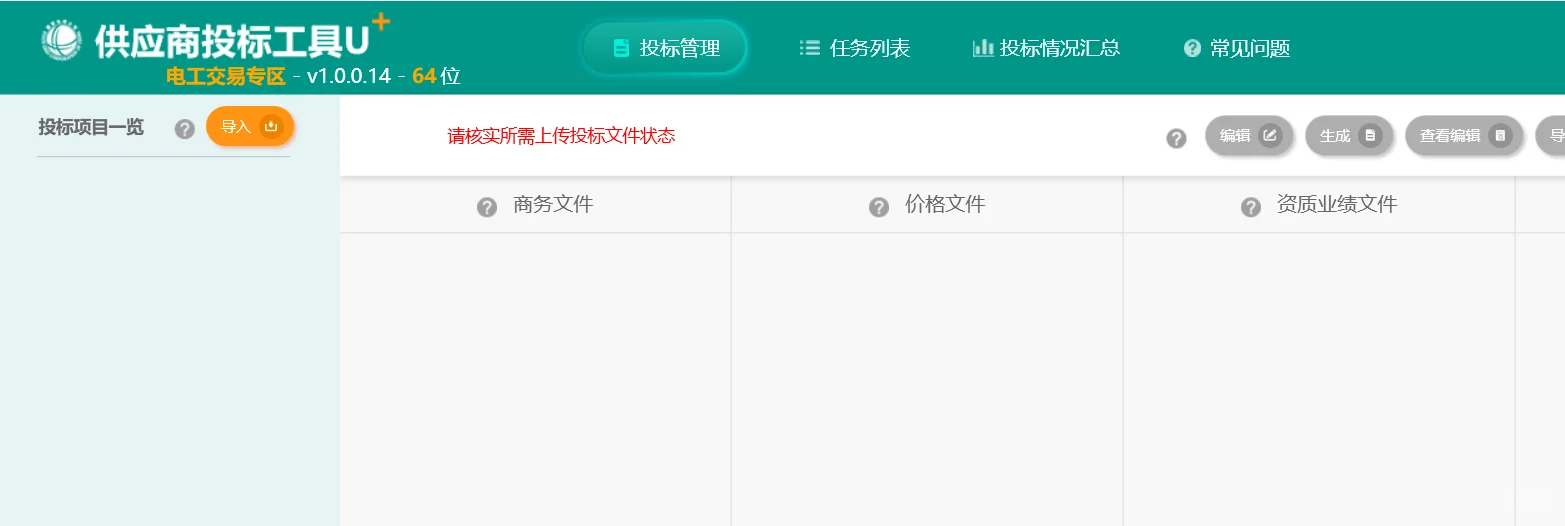Image resolution: width=1565 pixels, height=526 pixels.
Task: Click the pencil icon in 编辑 button
Action: click(x=1270, y=136)
